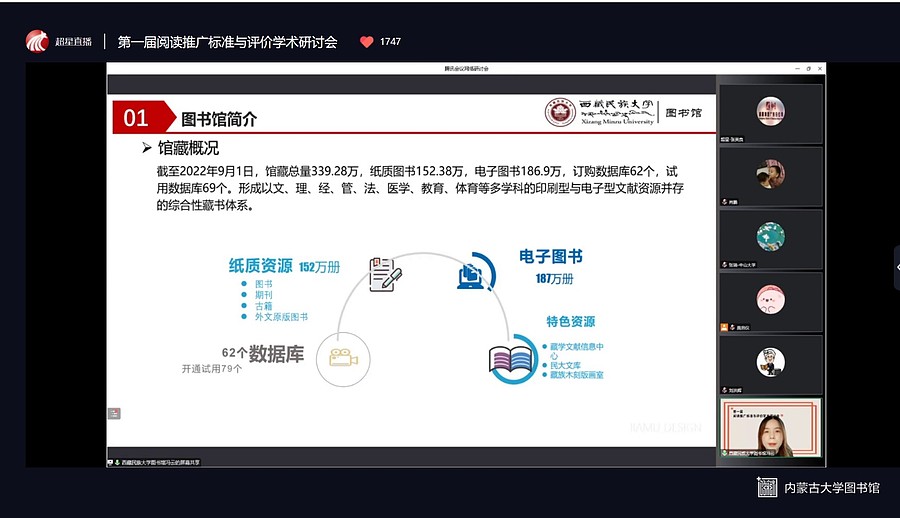Screen dimensions: 900x518
Task: Click the seminar title 第一届阅读推广标准与评价学术研讨会
Action: [227, 42]
